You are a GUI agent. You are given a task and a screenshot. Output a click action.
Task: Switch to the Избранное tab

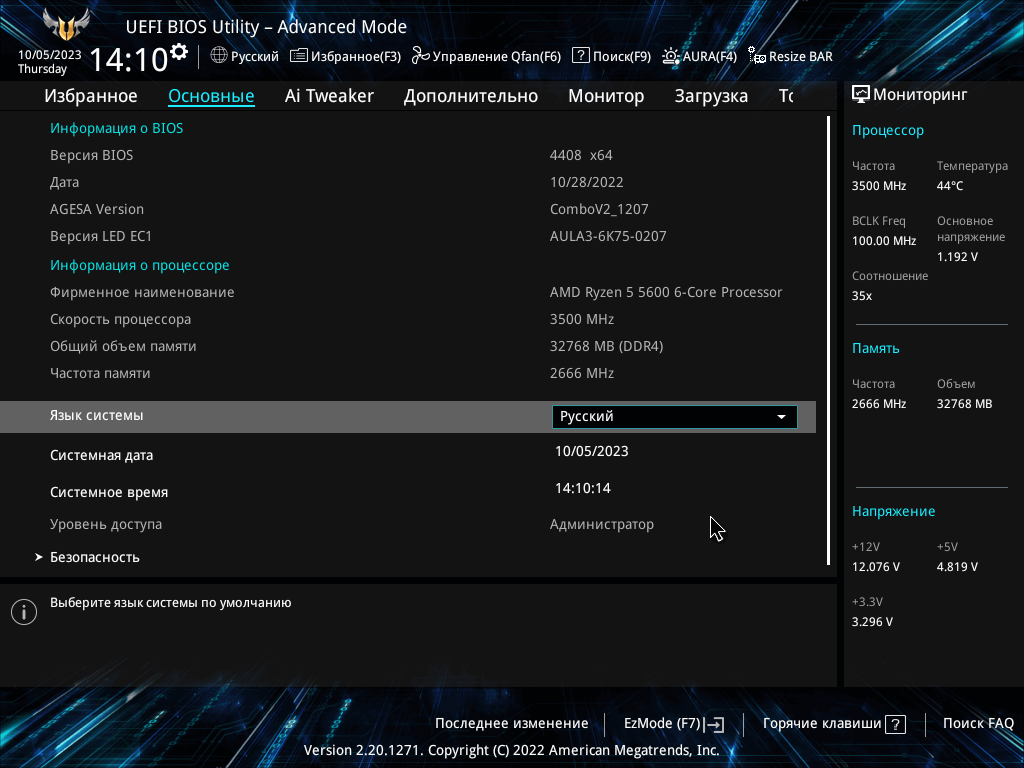(91, 96)
